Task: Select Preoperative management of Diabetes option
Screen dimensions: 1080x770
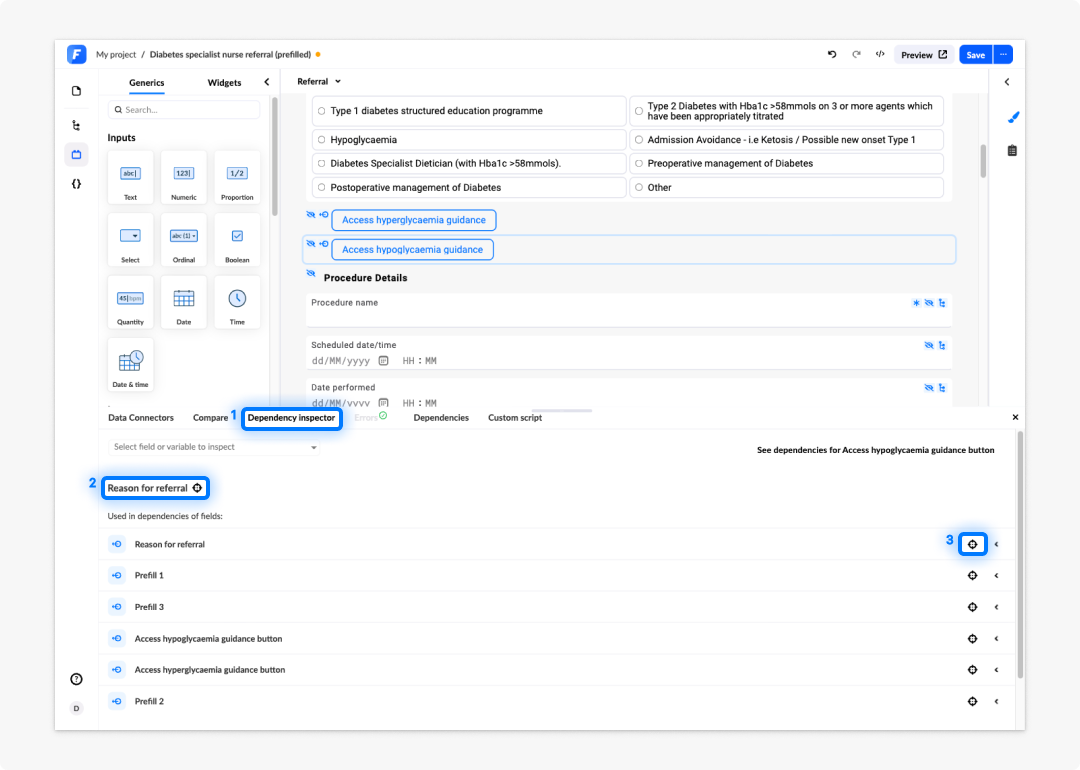Action: coord(639,164)
